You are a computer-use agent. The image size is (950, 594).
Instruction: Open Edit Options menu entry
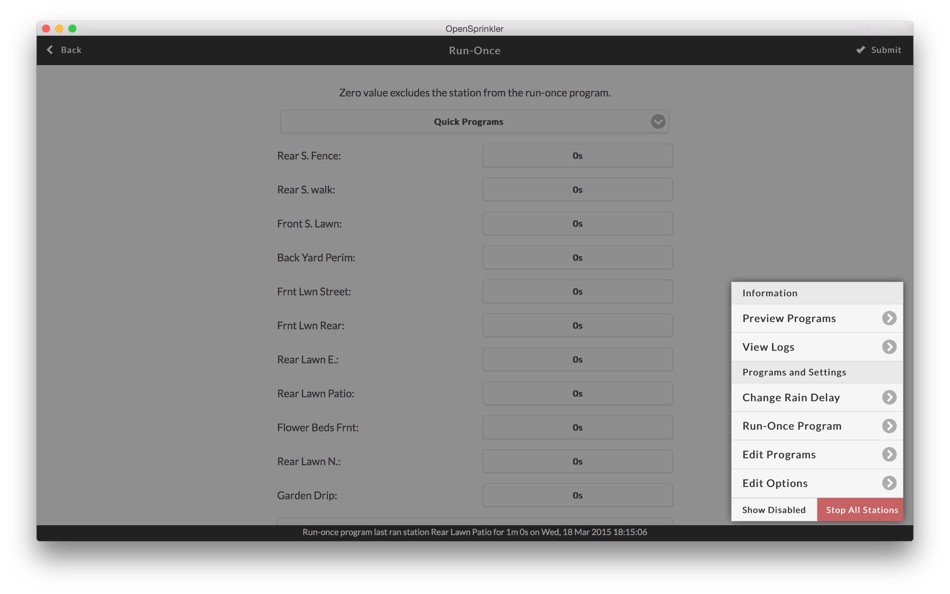coord(817,482)
